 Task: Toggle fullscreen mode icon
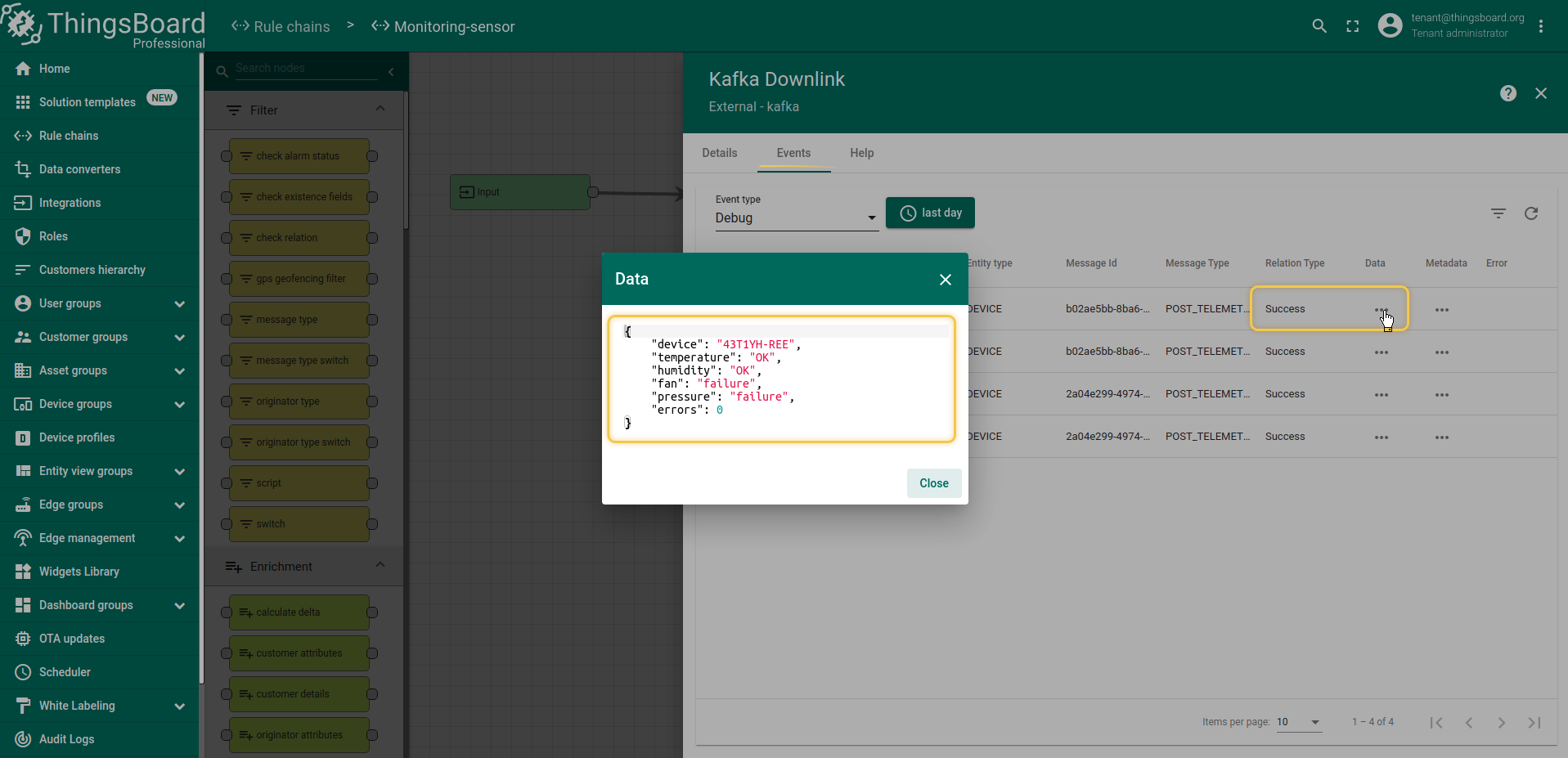tap(1353, 26)
